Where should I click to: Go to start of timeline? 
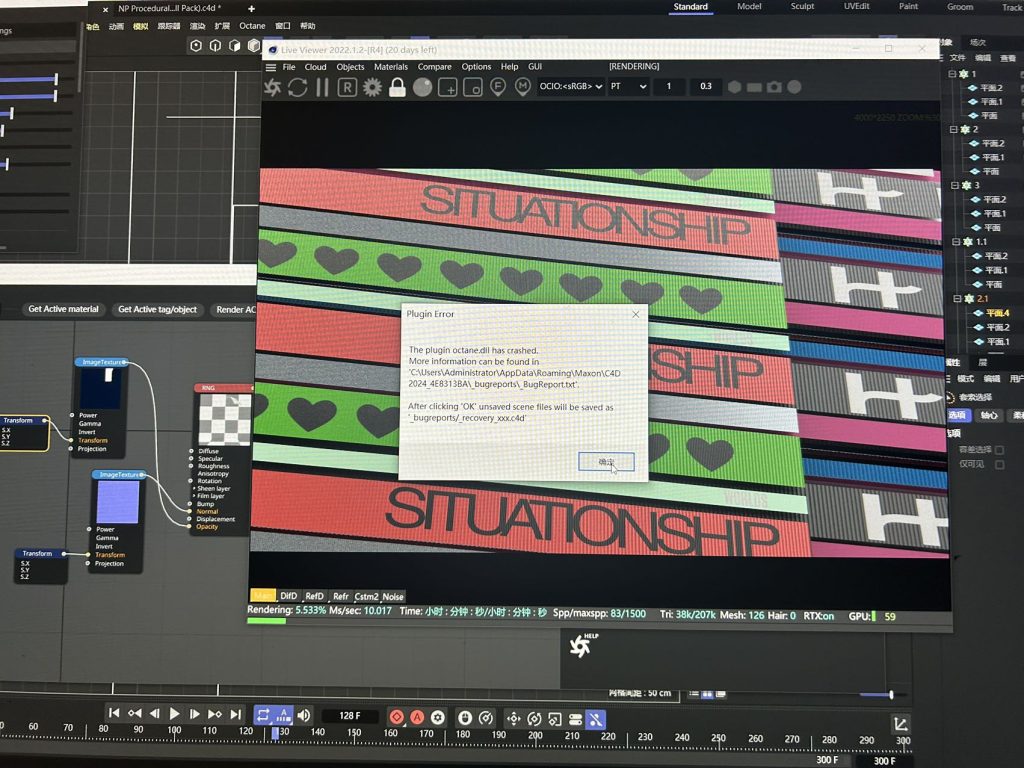pos(114,713)
